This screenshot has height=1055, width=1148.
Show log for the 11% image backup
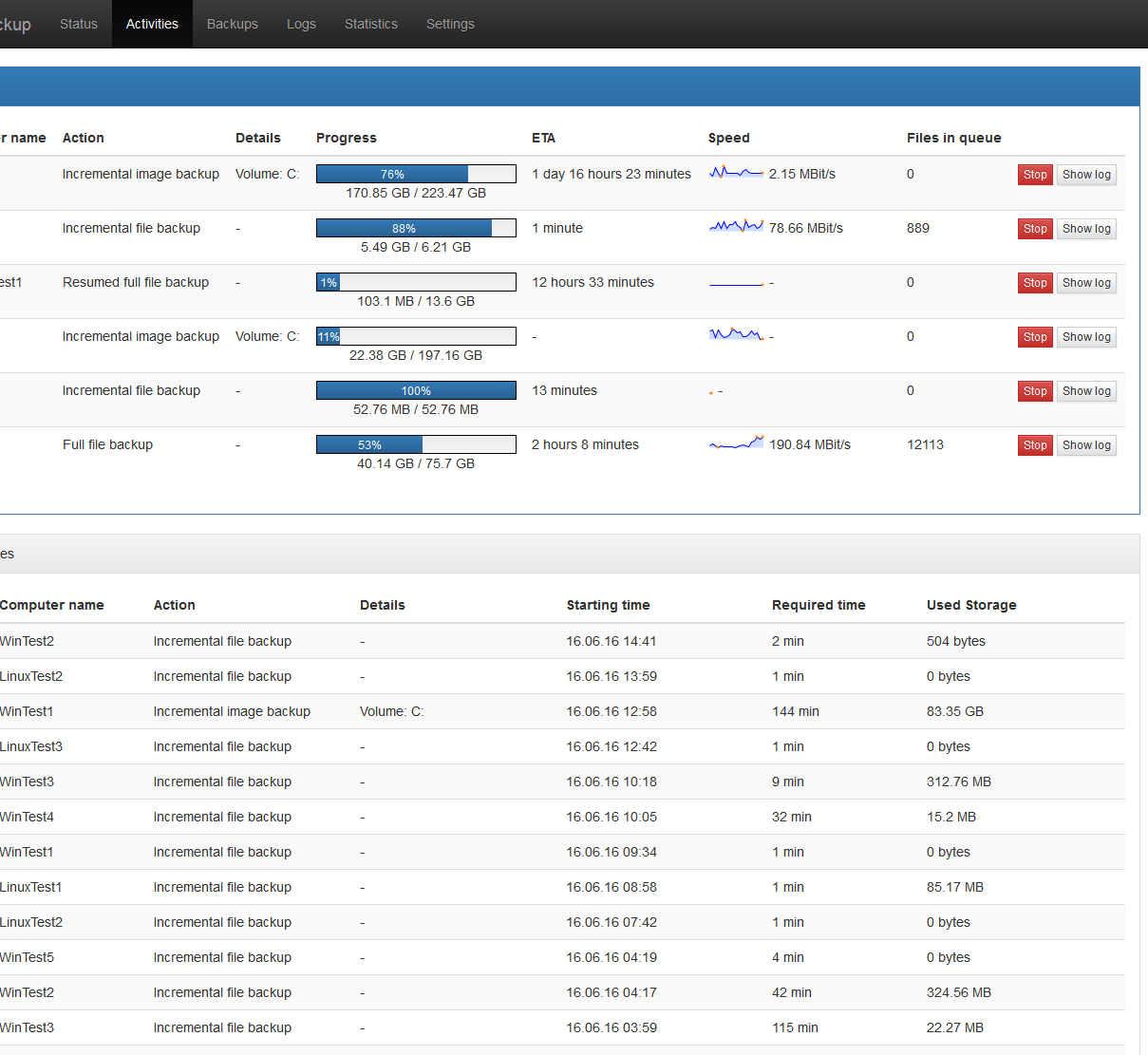click(1086, 337)
